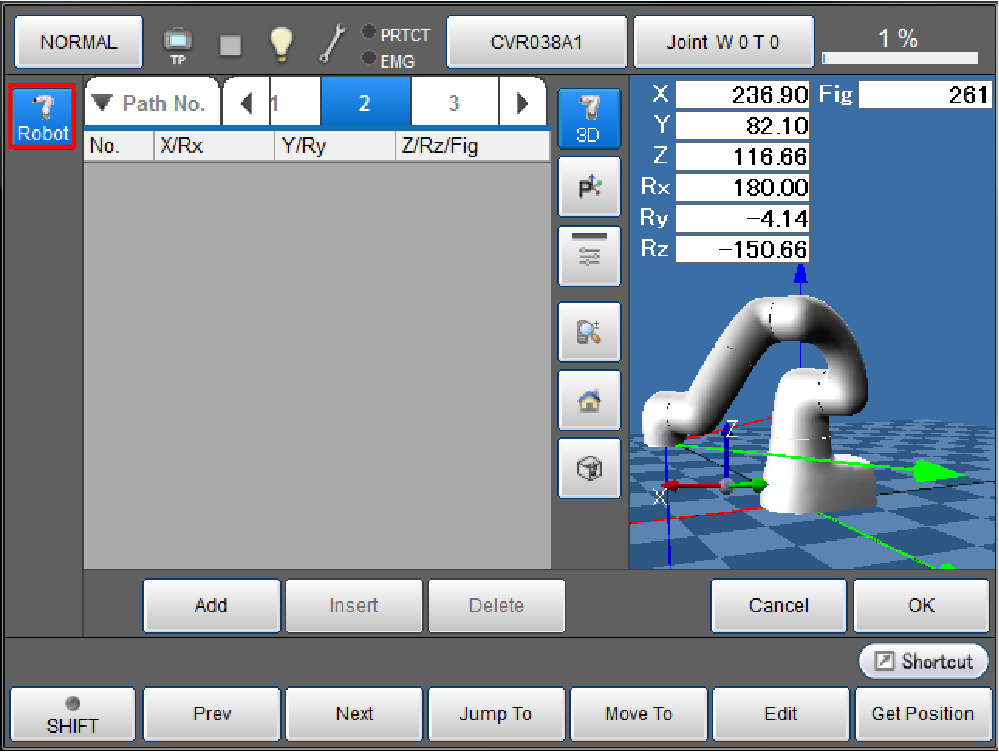Click the Add button

211,605
